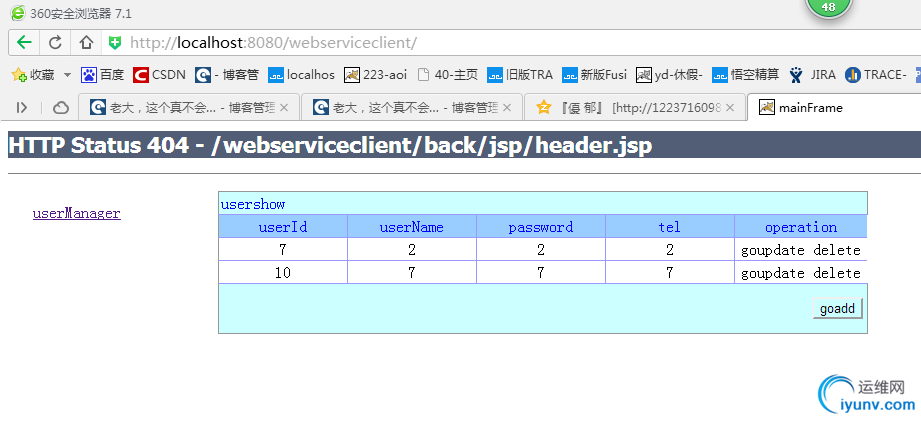Click goupdate in the userId 7 row
Viewport: 921px width, 421px height.
pos(772,251)
